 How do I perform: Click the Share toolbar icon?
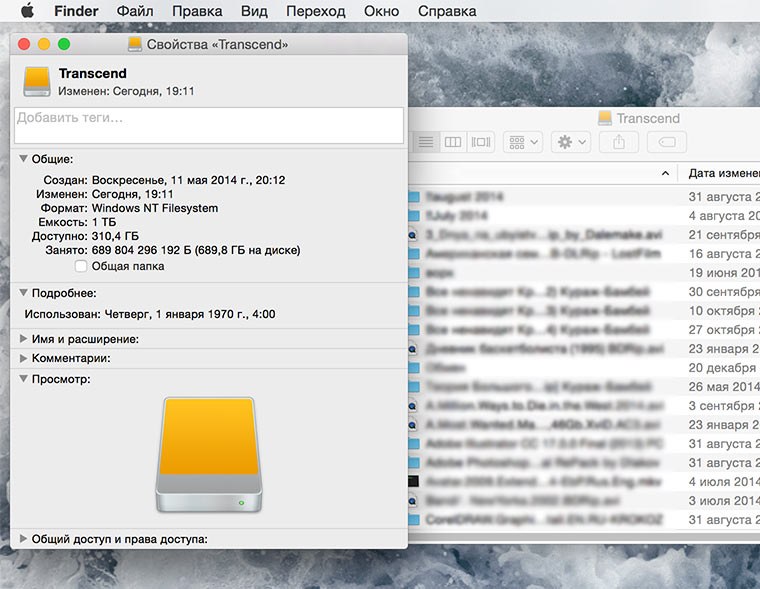click(x=619, y=142)
